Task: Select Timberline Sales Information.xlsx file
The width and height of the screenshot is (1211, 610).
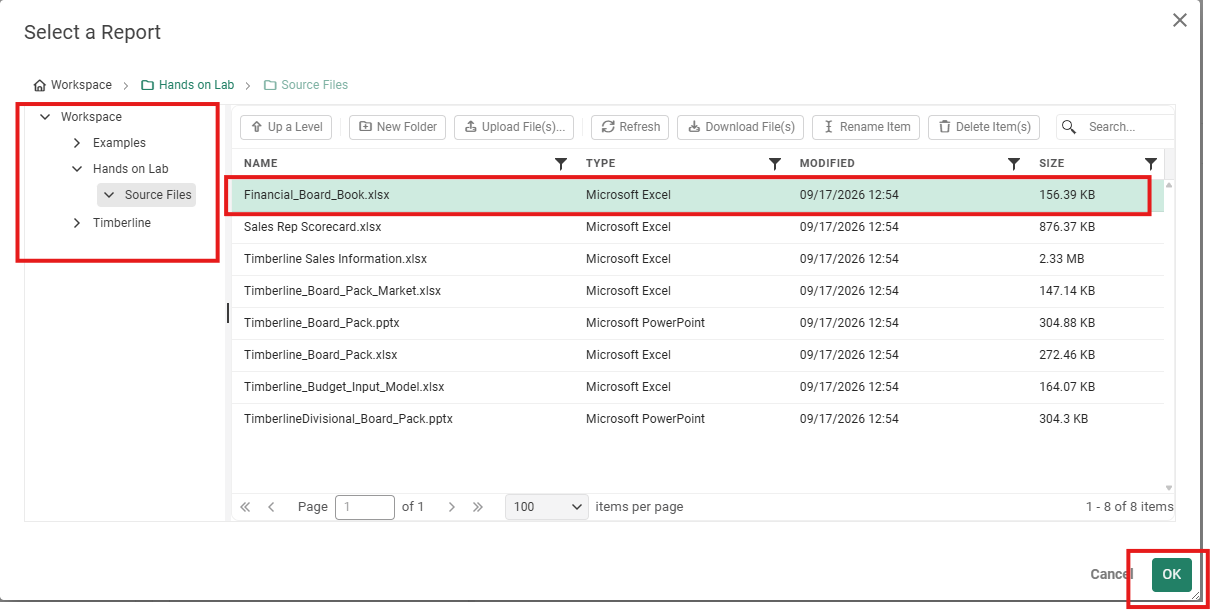Action: [x=697, y=259]
